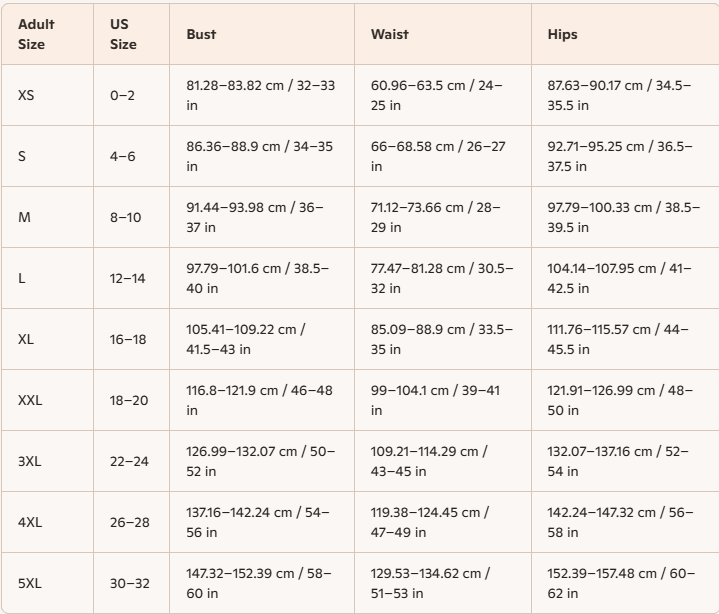Select the M adult size cell
Image resolution: width=719 pixels, height=614 pixels.
point(24,217)
